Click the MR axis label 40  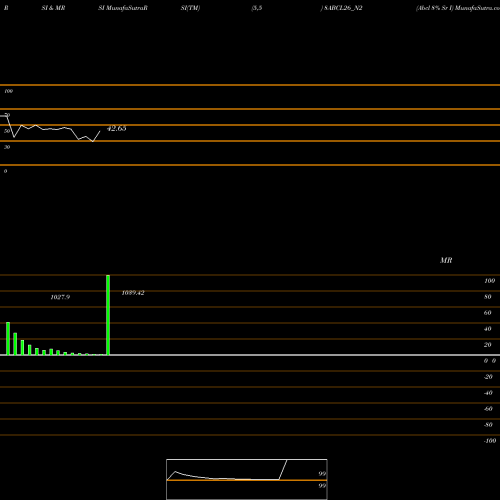(x=487, y=329)
